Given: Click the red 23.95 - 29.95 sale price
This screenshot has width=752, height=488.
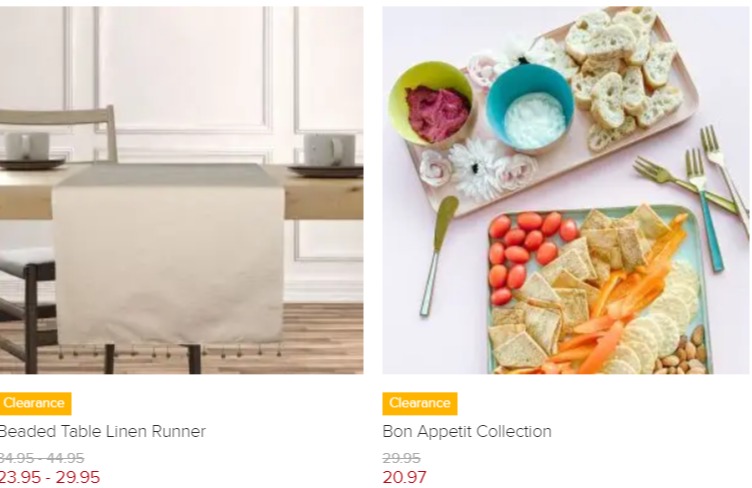Looking at the screenshot, I should (49, 477).
